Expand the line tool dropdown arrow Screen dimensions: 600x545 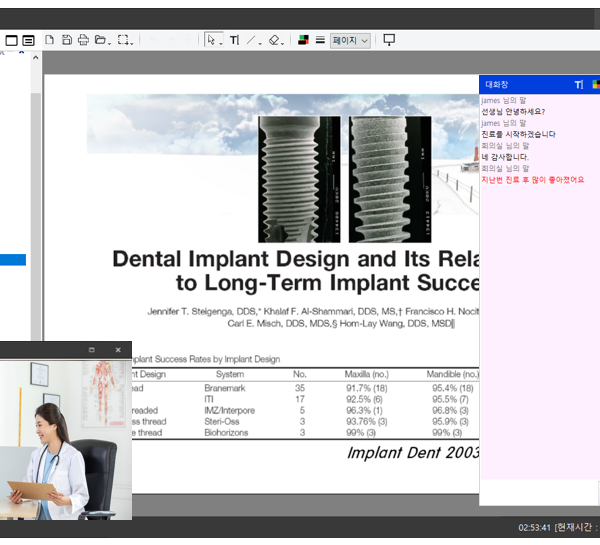[x=260, y=43]
